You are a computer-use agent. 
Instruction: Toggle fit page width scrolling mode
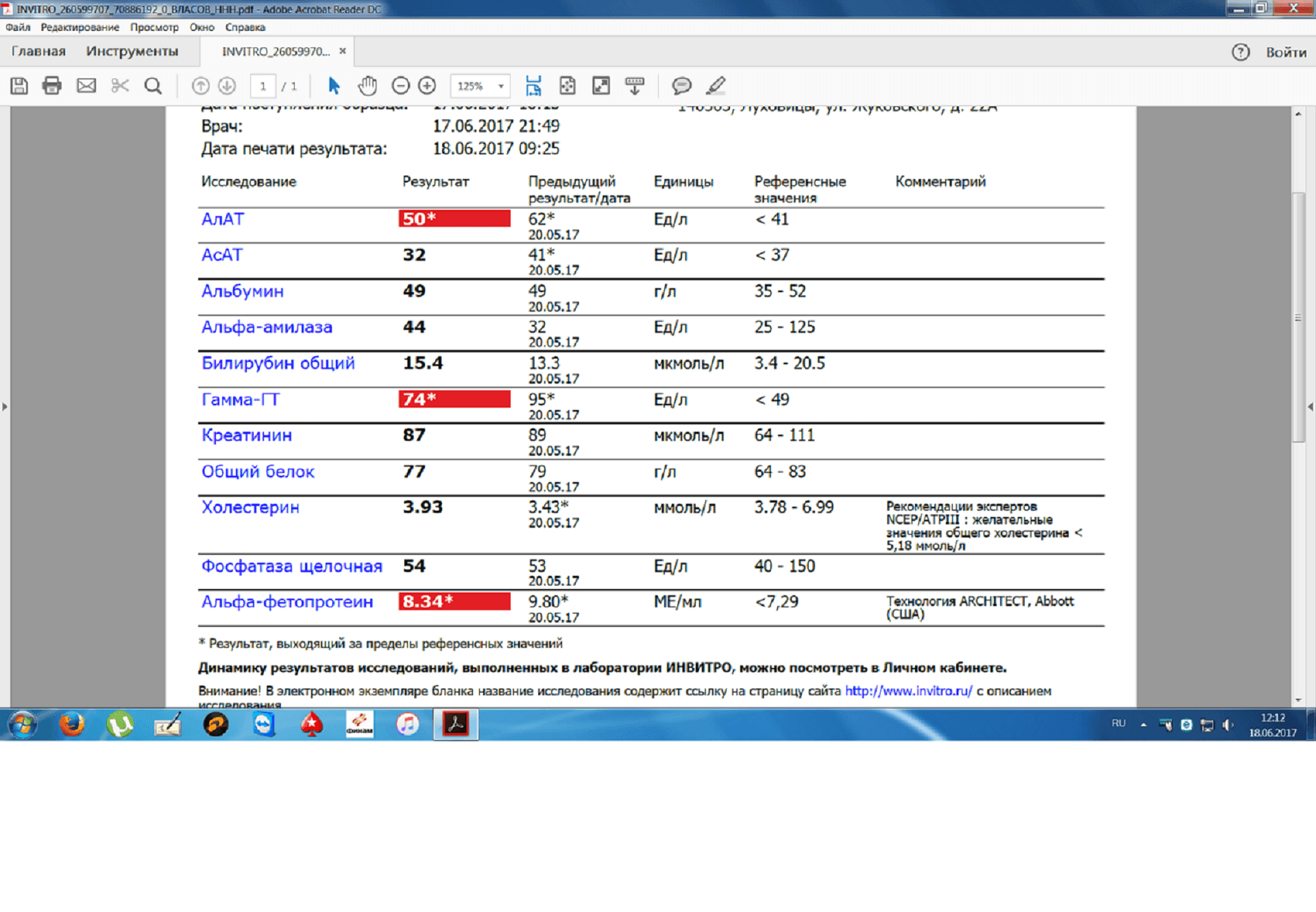(533, 86)
